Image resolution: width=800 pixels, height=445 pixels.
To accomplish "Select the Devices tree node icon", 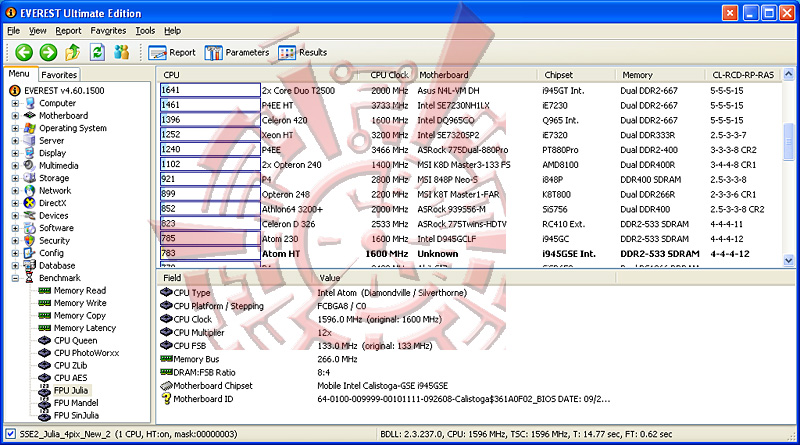I will [30, 215].
